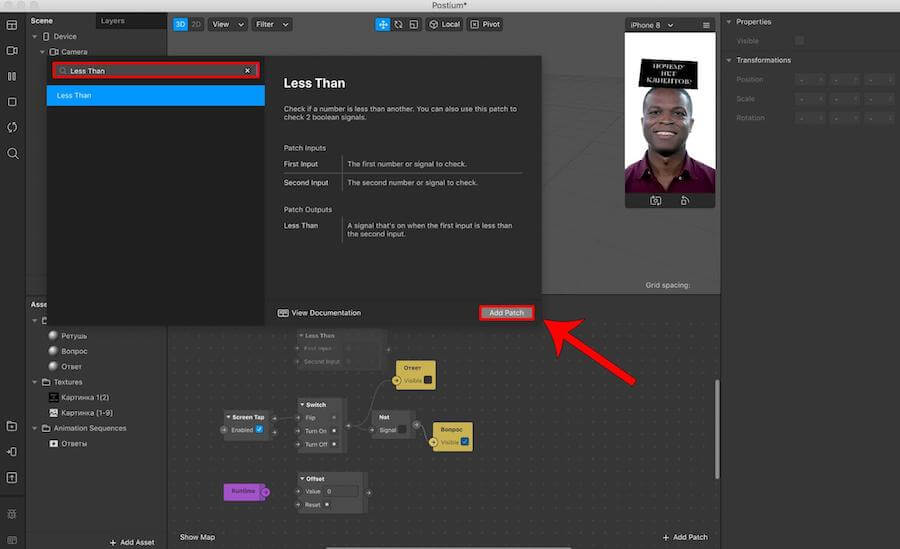
Task: Toggle Visible checkbox on Ответ patch
Action: [x=428, y=380]
